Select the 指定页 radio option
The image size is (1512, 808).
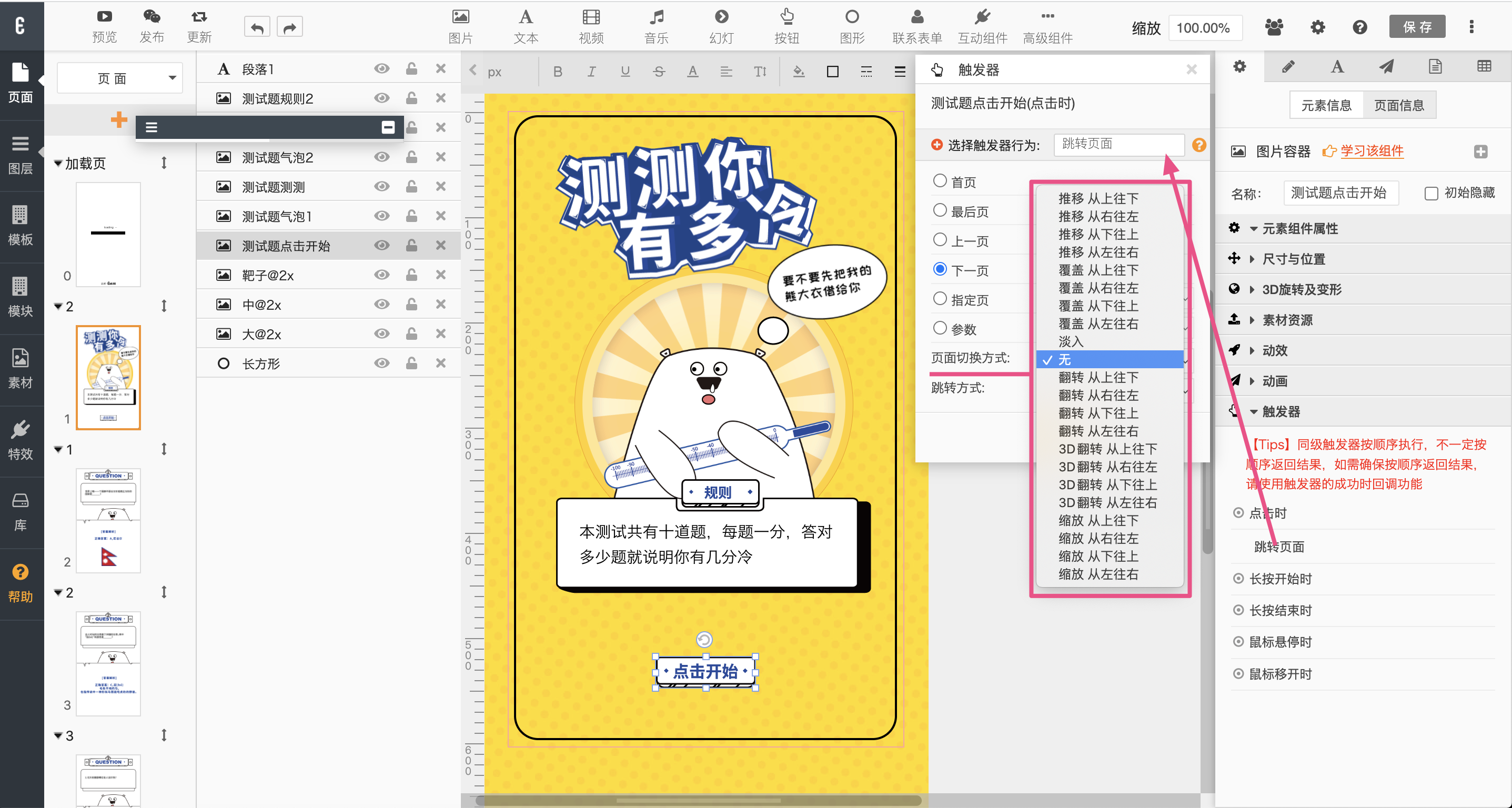click(940, 299)
